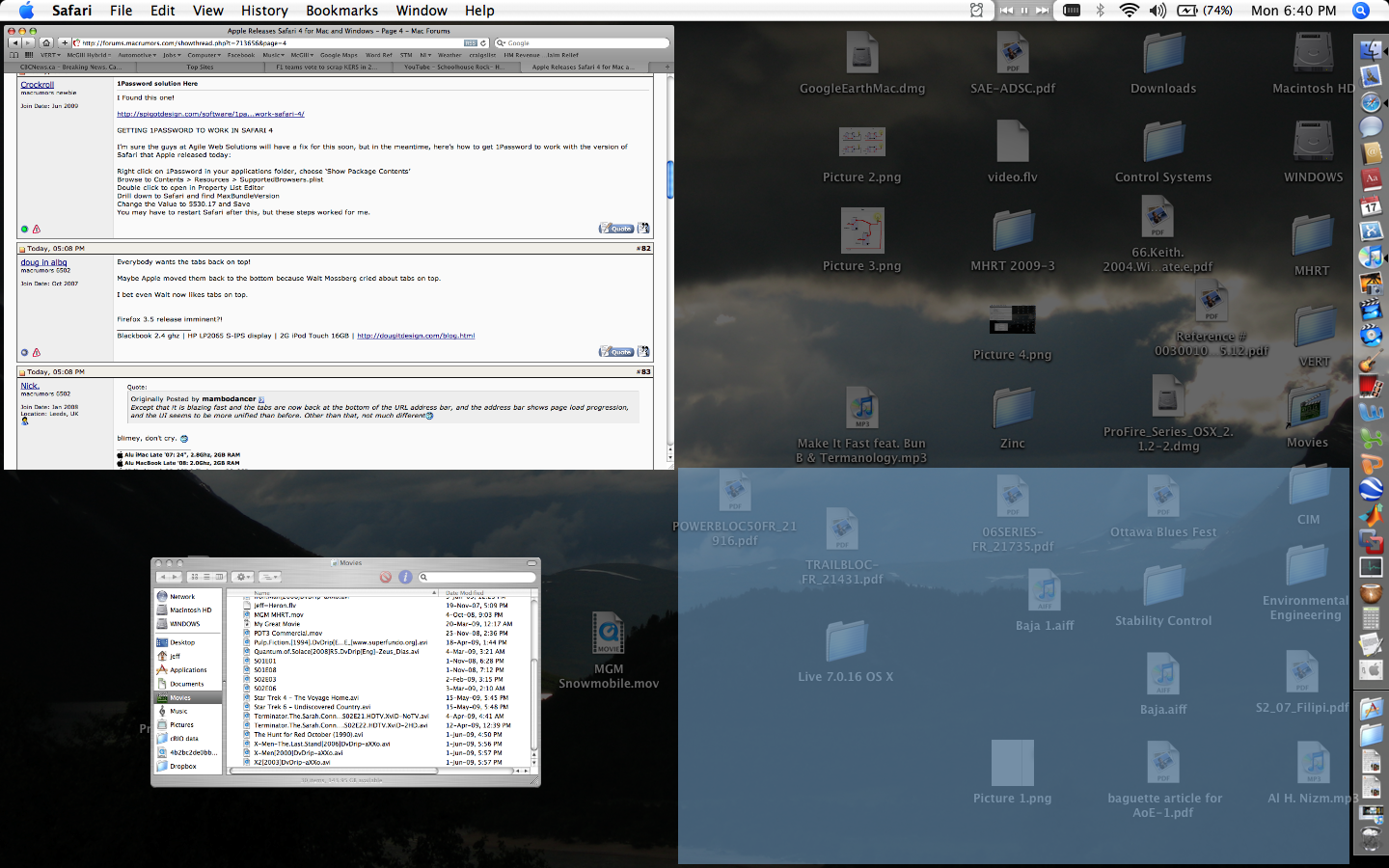Open Finder from the Dock
The height and width of the screenshot is (868, 1389).
pos(1371,50)
